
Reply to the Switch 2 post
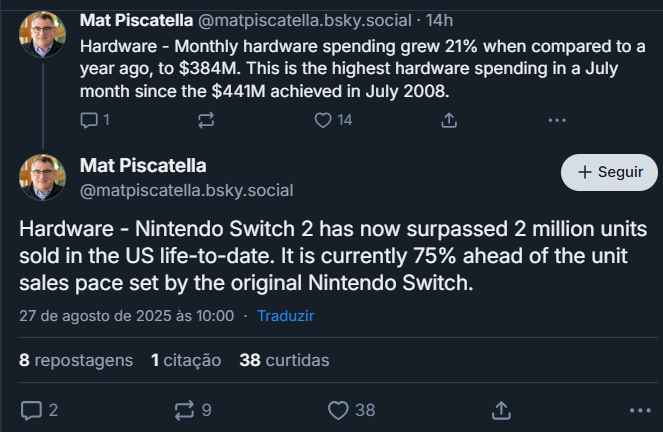point(39,410)
